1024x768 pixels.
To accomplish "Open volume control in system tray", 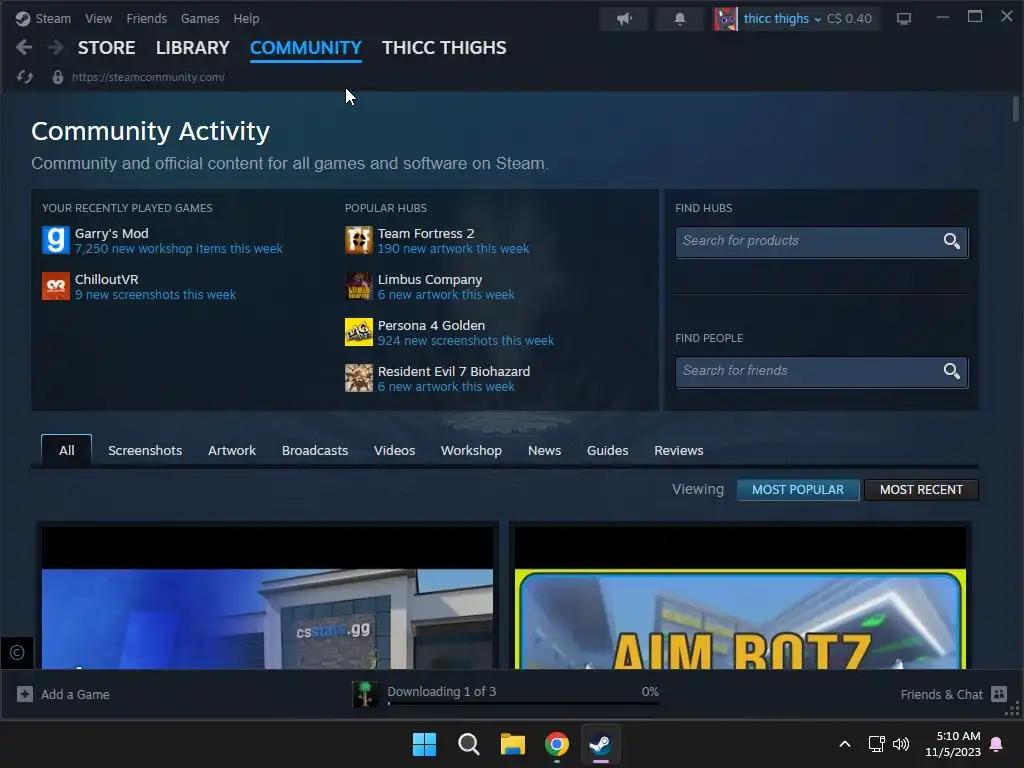I will tap(901, 744).
